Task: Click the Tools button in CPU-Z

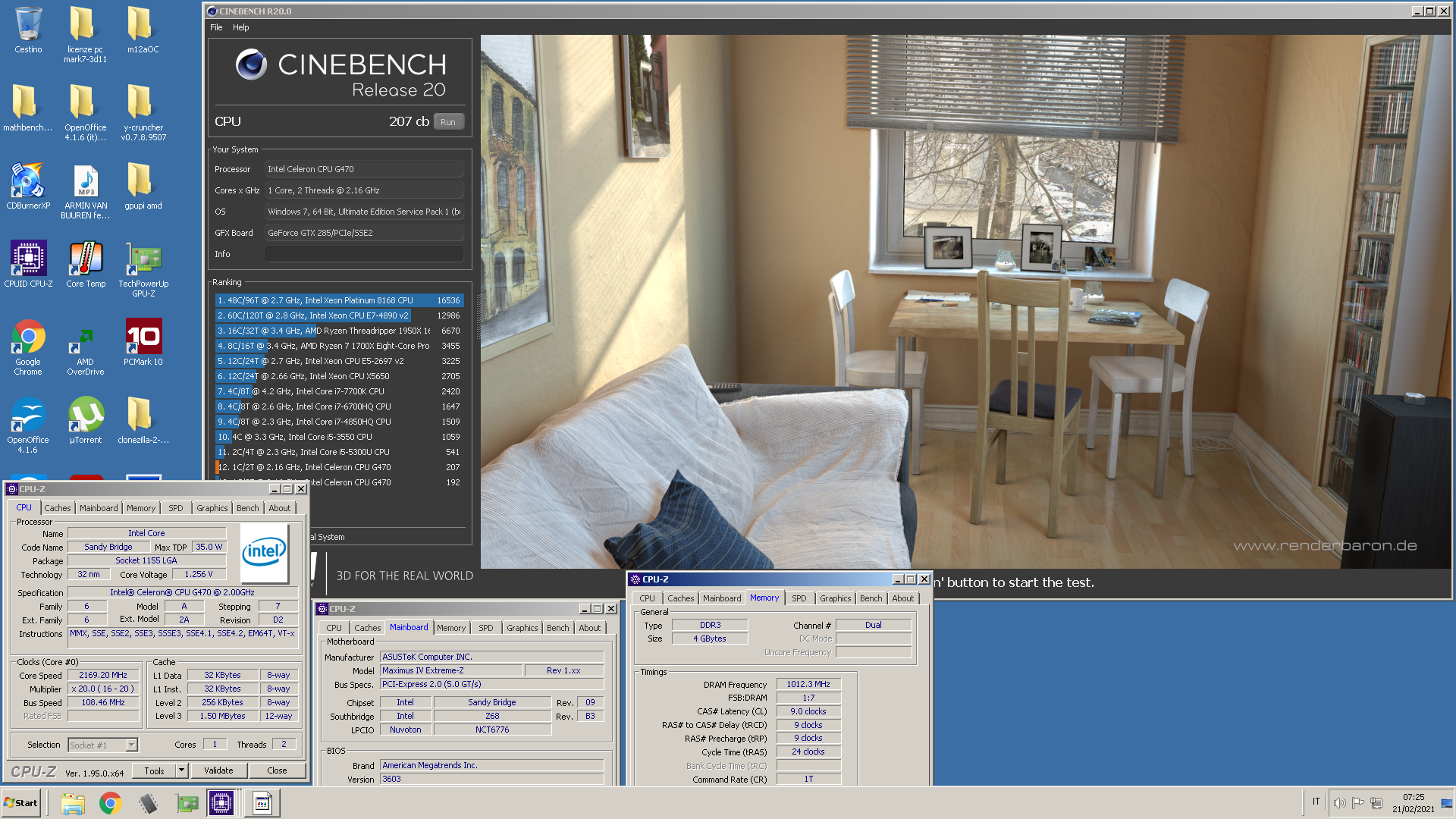Action: 154,770
